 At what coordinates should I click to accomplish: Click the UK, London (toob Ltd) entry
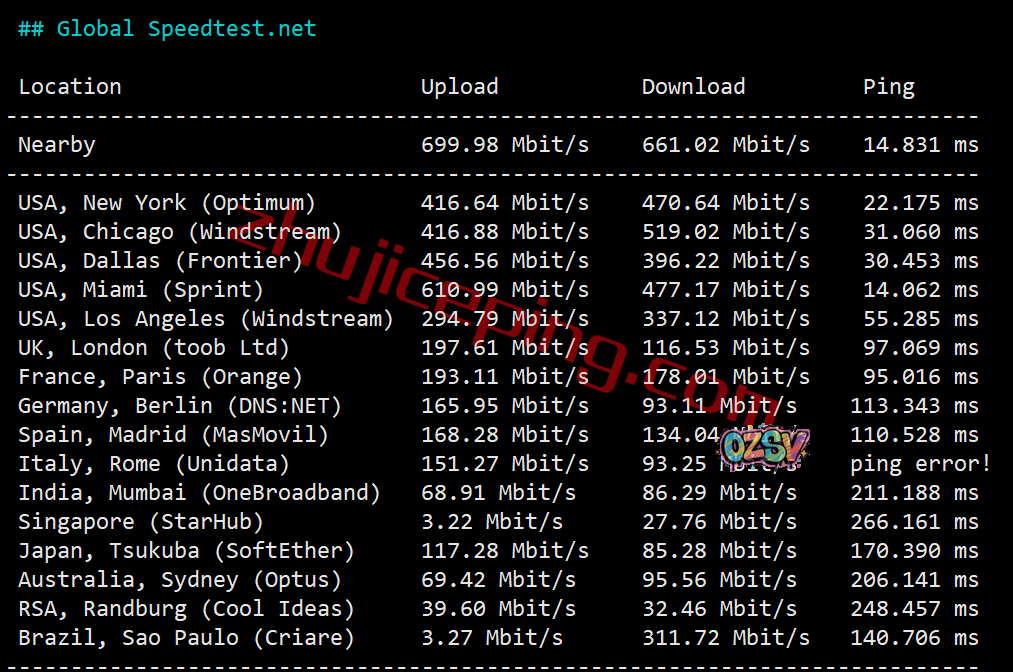coord(154,348)
